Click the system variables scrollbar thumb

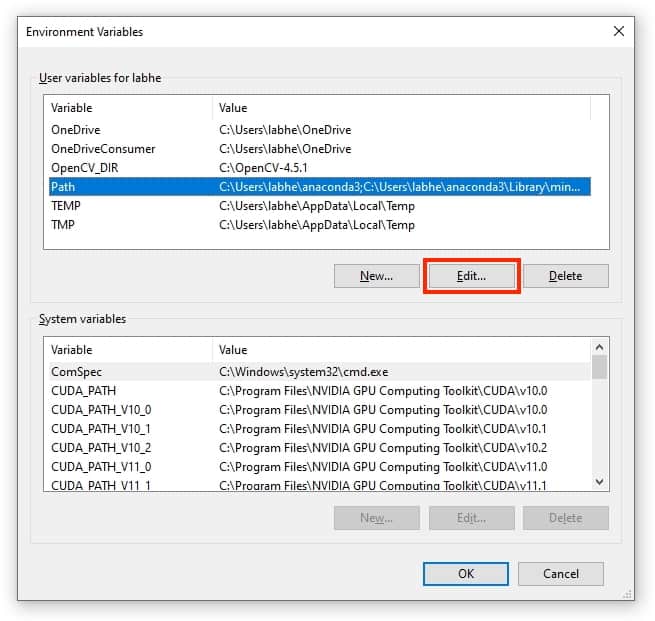point(599,367)
